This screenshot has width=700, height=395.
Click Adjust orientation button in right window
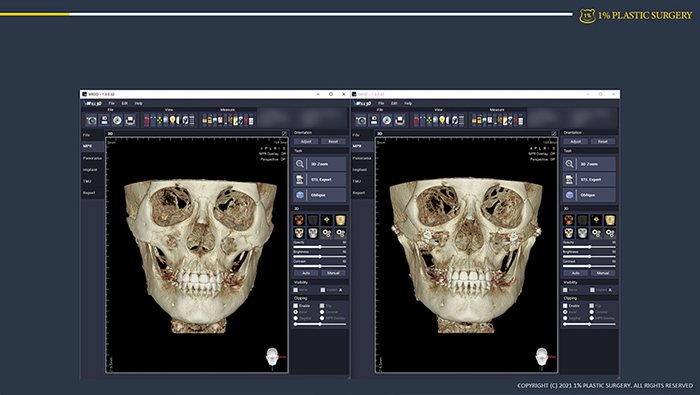click(x=575, y=141)
